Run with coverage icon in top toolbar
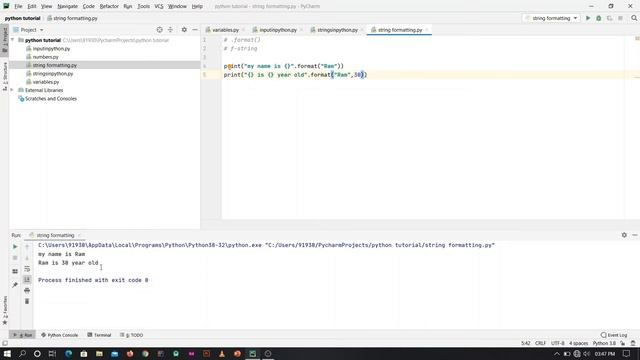The width and height of the screenshot is (640, 360). [x=609, y=18]
